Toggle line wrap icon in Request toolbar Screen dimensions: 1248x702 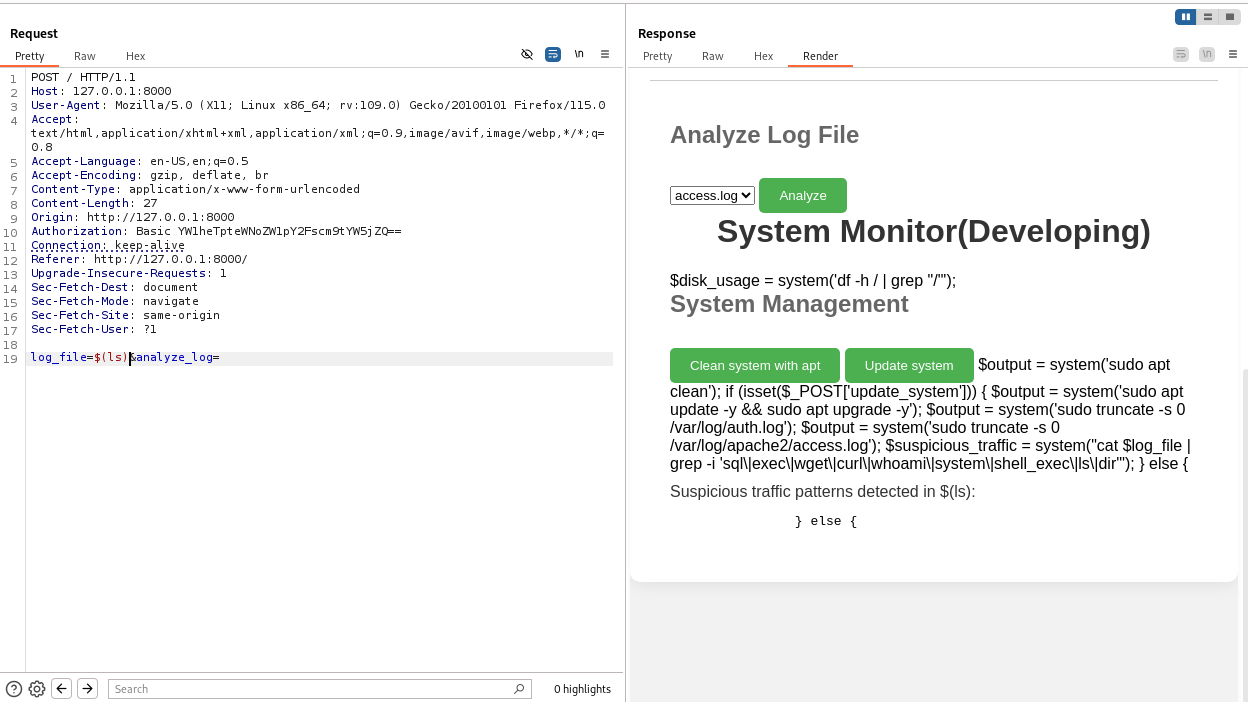pos(553,54)
